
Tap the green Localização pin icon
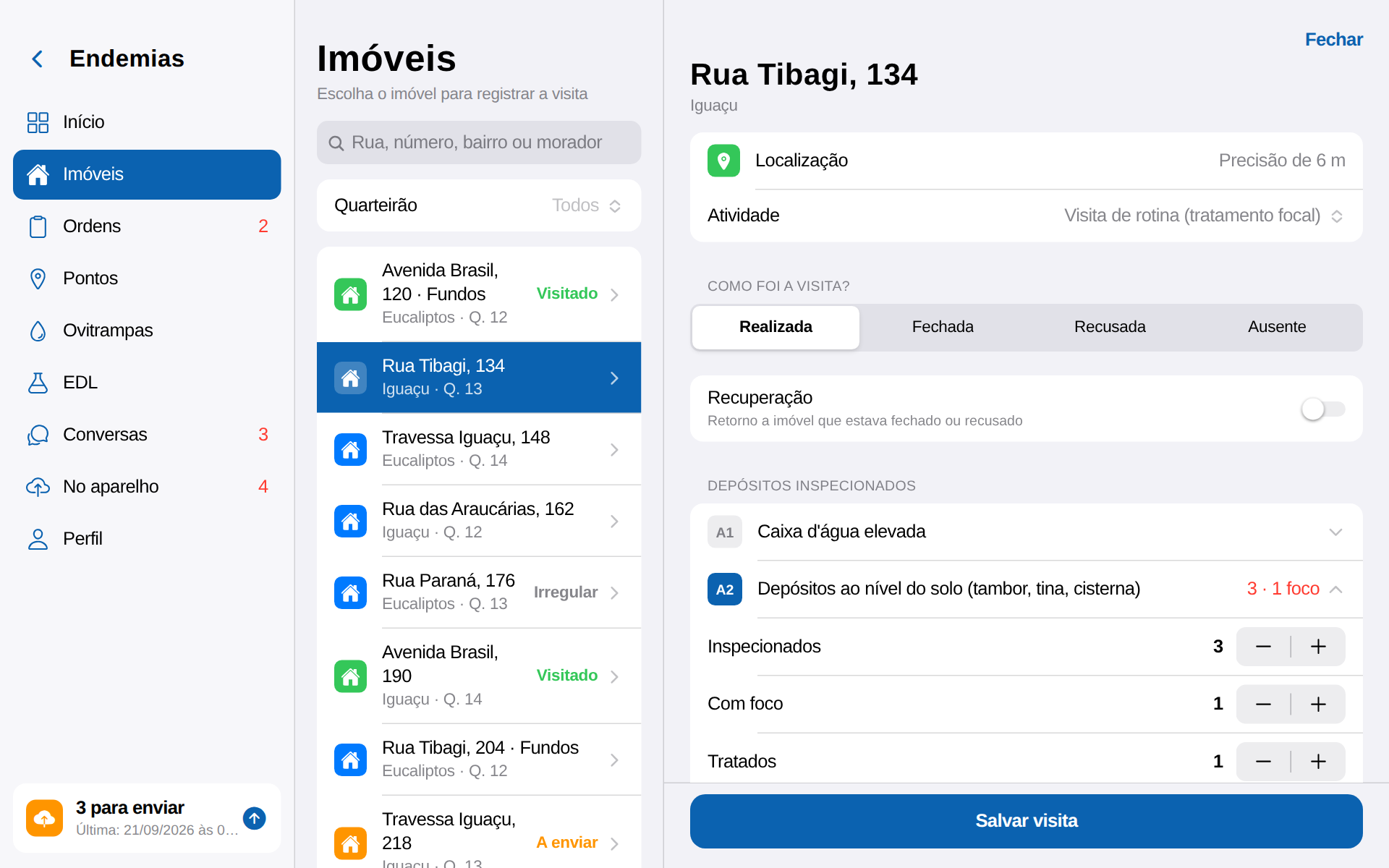[x=723, y=161]
